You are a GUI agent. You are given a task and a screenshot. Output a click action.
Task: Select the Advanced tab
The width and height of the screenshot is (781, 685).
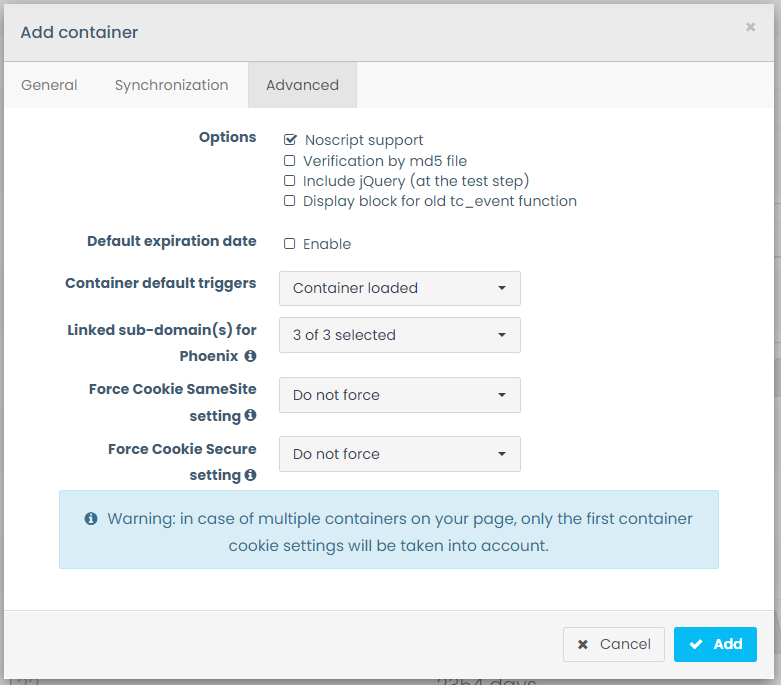302,85
